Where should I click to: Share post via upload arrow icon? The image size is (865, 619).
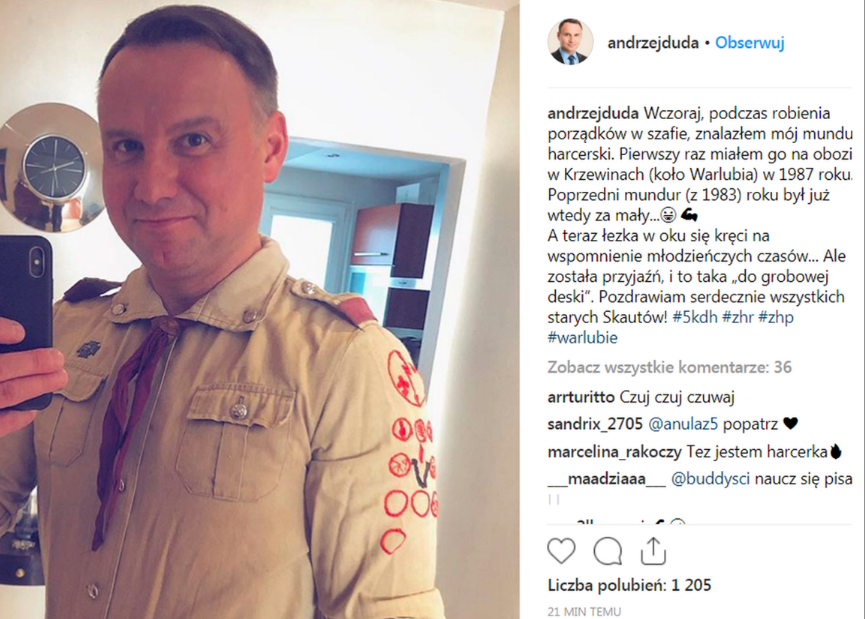pos(653,551)
